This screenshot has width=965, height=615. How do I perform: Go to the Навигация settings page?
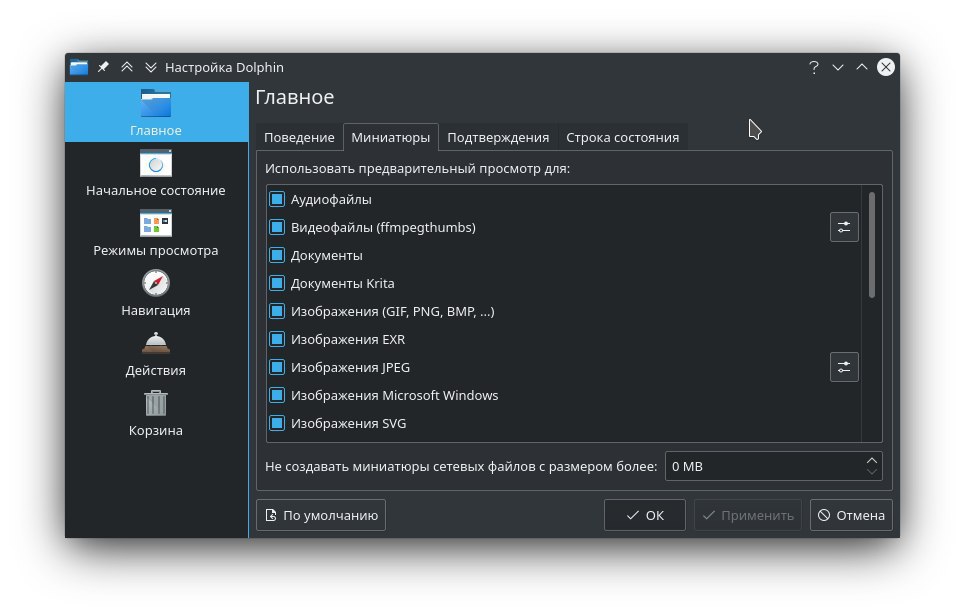[156, 293]
